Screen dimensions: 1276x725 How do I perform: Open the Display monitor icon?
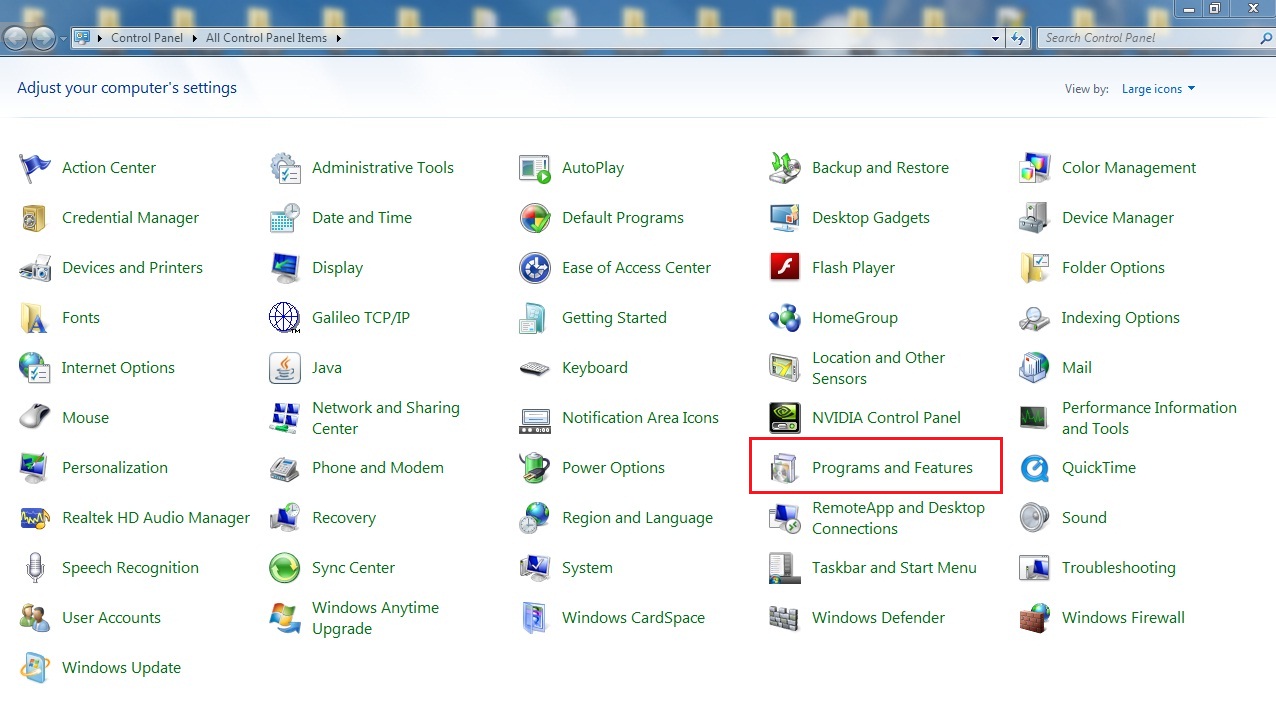[x=285, y=268]
